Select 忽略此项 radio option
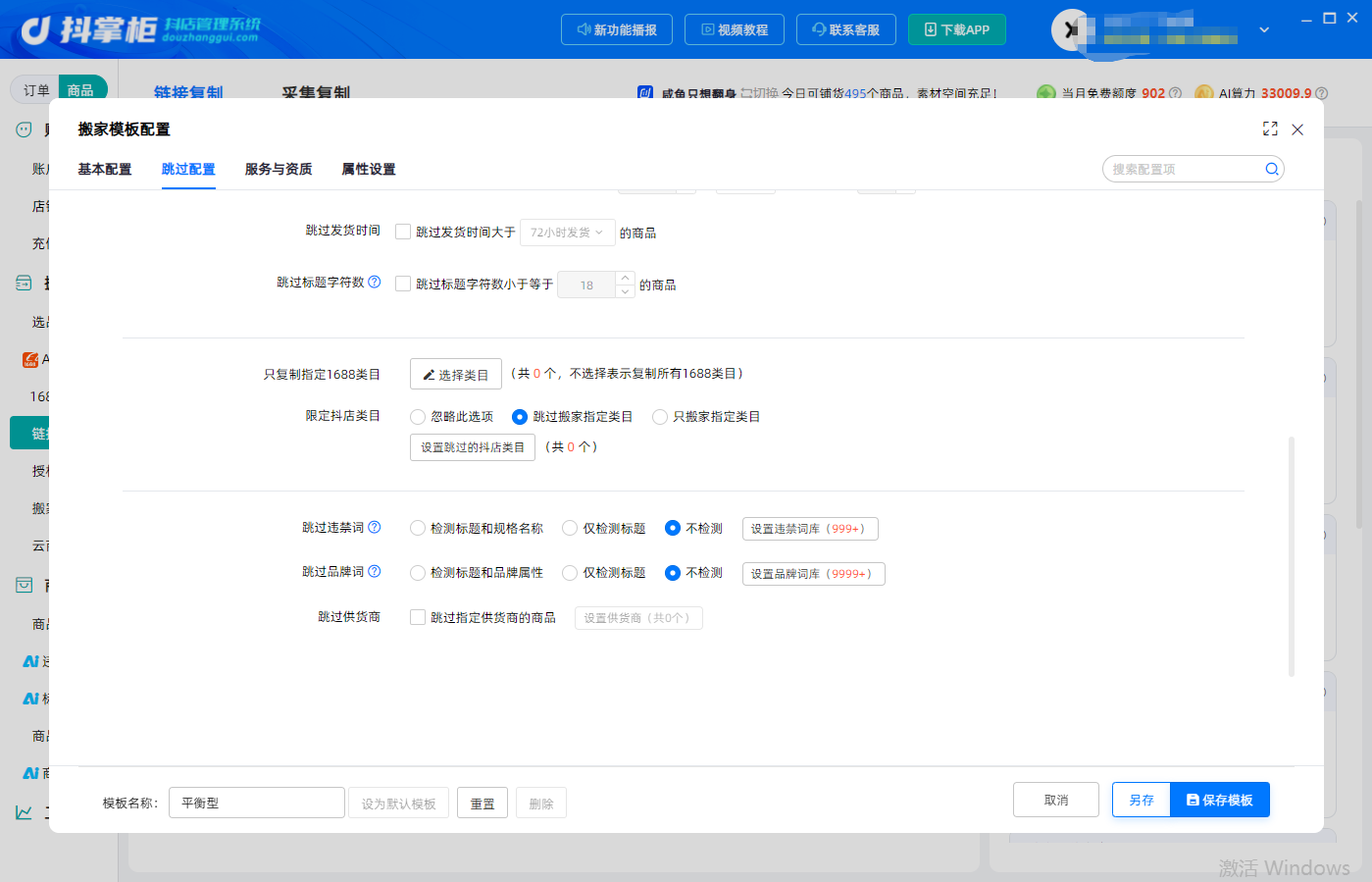Viewport: 1372px width, 882px height. coord(418,417)
